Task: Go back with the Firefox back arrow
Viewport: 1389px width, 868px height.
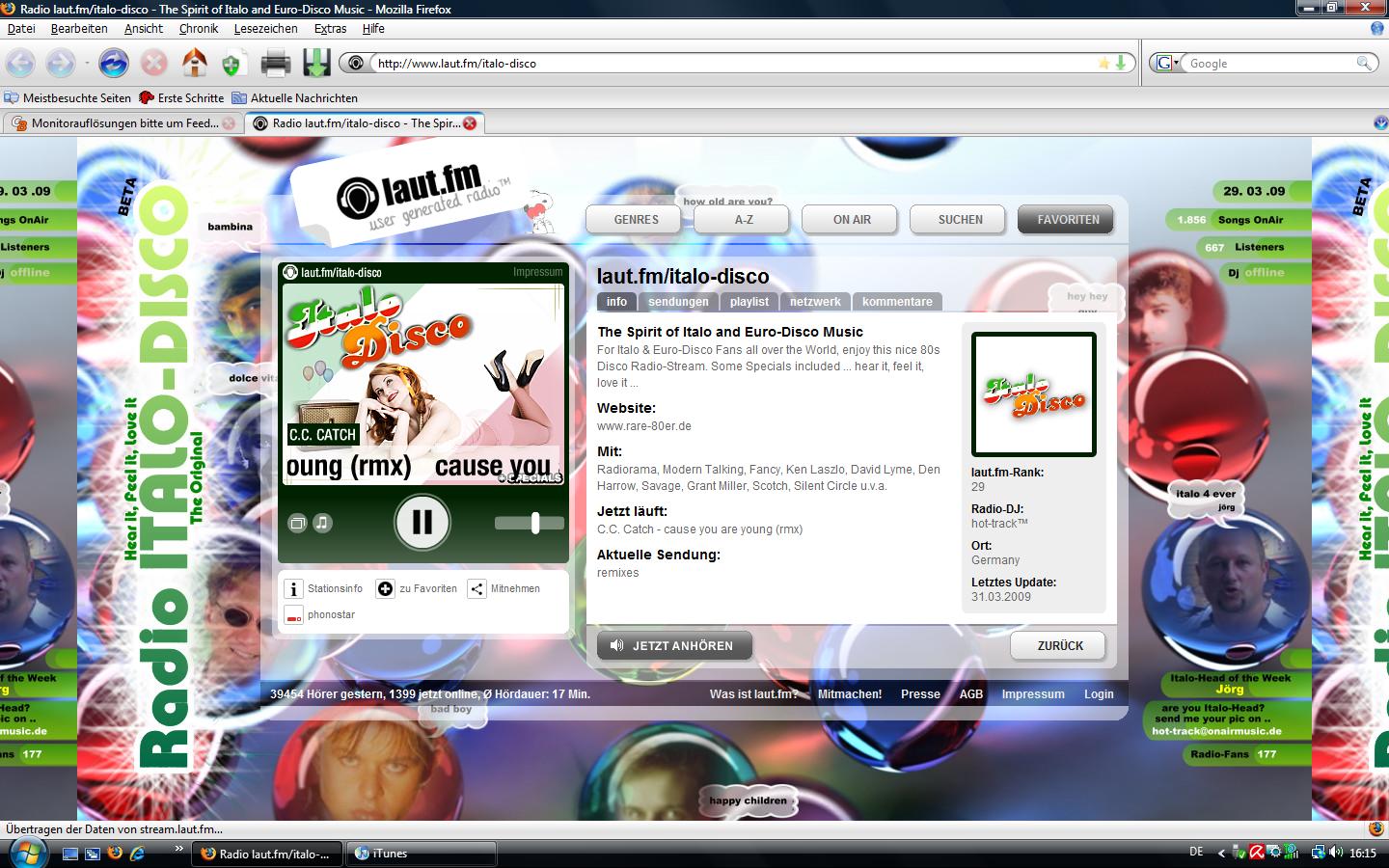Action: pos(20,64)
